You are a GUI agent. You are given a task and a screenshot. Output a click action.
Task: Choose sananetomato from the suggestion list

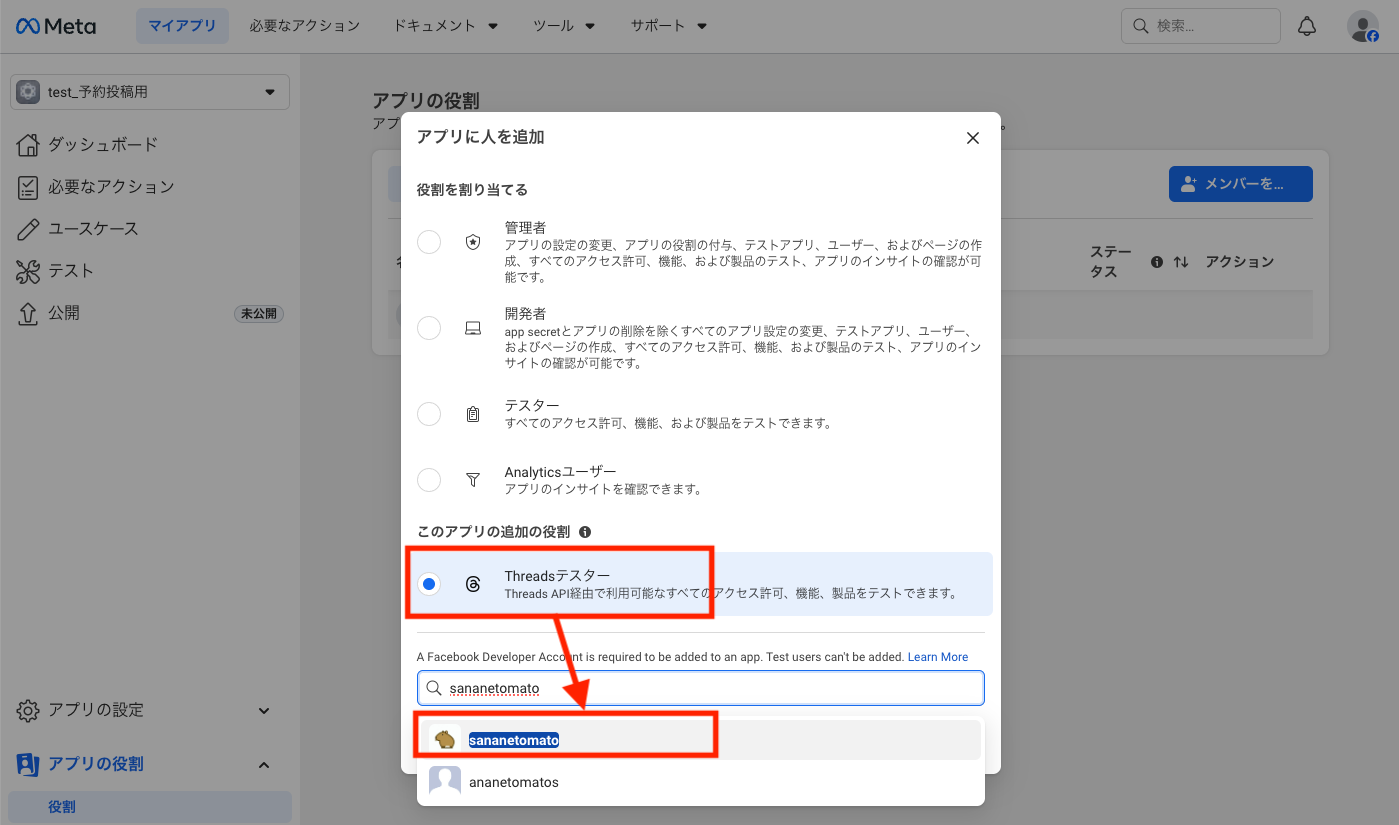[514, 740]
